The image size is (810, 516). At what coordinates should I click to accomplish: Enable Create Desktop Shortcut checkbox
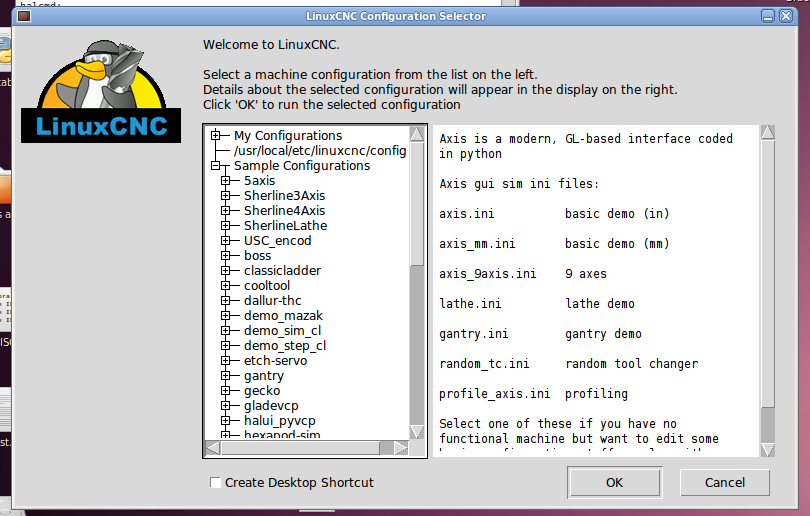[x=215, y=482]
